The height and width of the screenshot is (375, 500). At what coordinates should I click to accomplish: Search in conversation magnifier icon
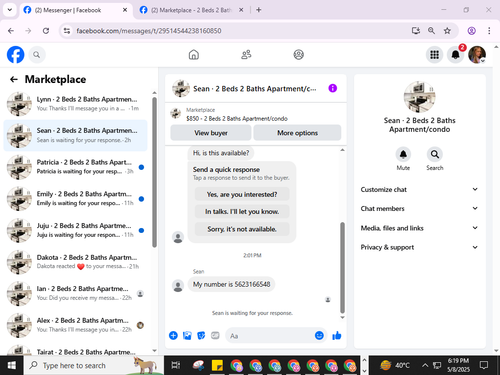(x=435, y=154)
